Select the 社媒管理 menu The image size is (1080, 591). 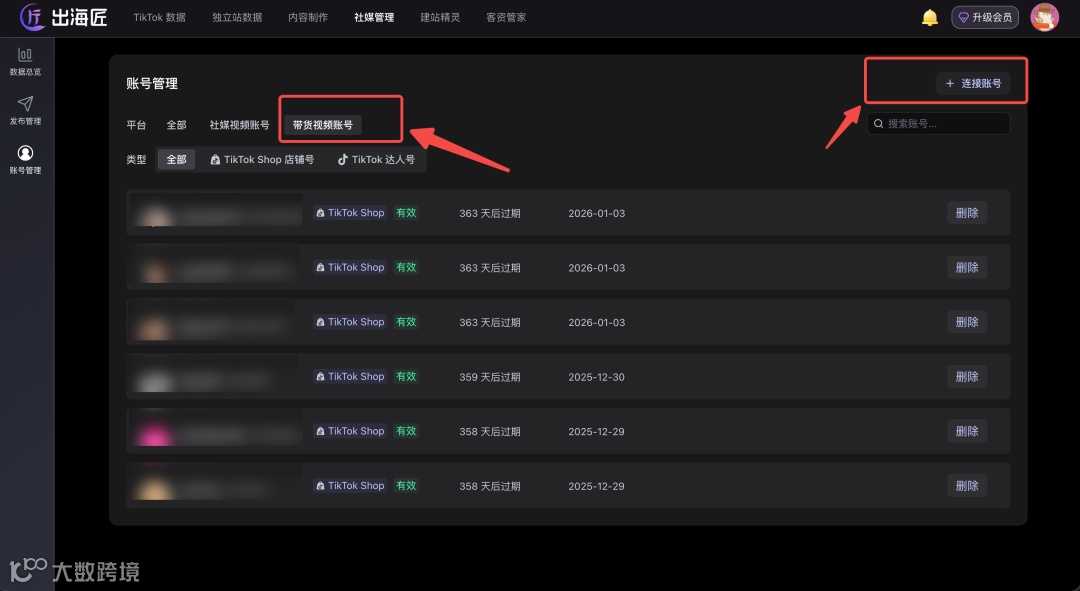tap(374, 17)
